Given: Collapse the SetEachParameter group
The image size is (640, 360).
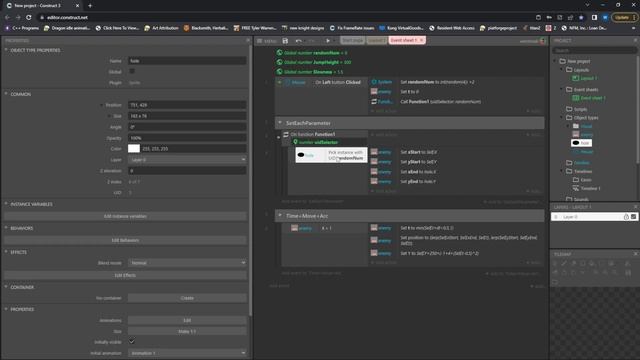Looking at the screenshot, I should click(280, 122).
